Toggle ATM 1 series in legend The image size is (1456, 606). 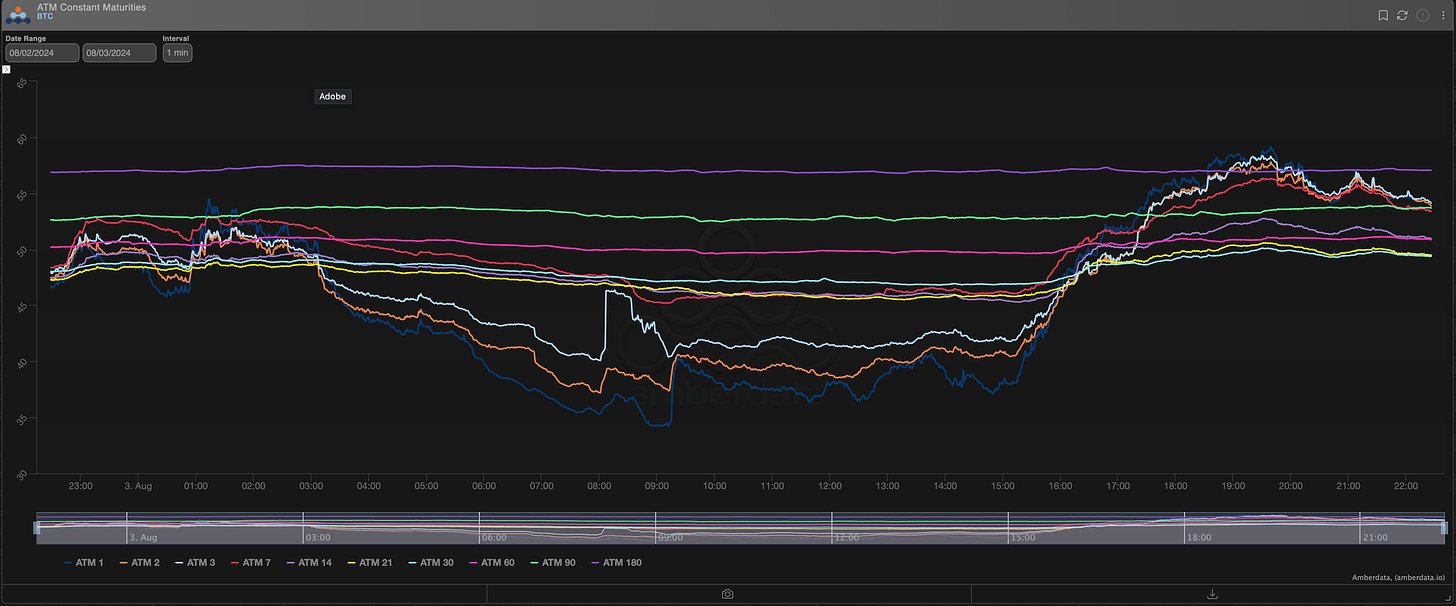pyautogui.click(x=83, y=563)
